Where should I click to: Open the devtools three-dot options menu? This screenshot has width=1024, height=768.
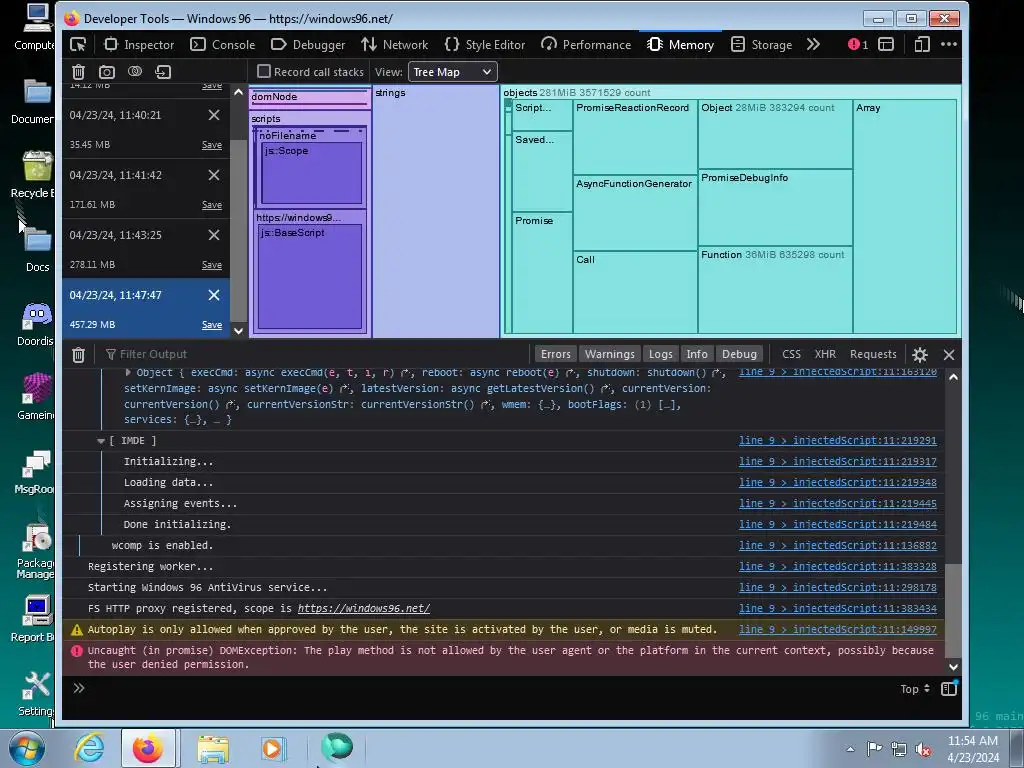pyautogui.click(x=949, y=44)
